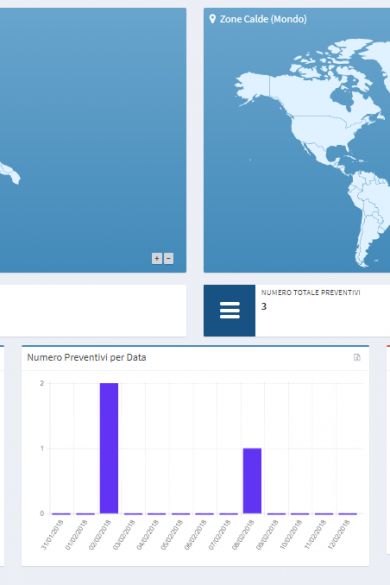
Task: Click the location pin icon beside Zone Calde
Action: [x=212, y=19]
